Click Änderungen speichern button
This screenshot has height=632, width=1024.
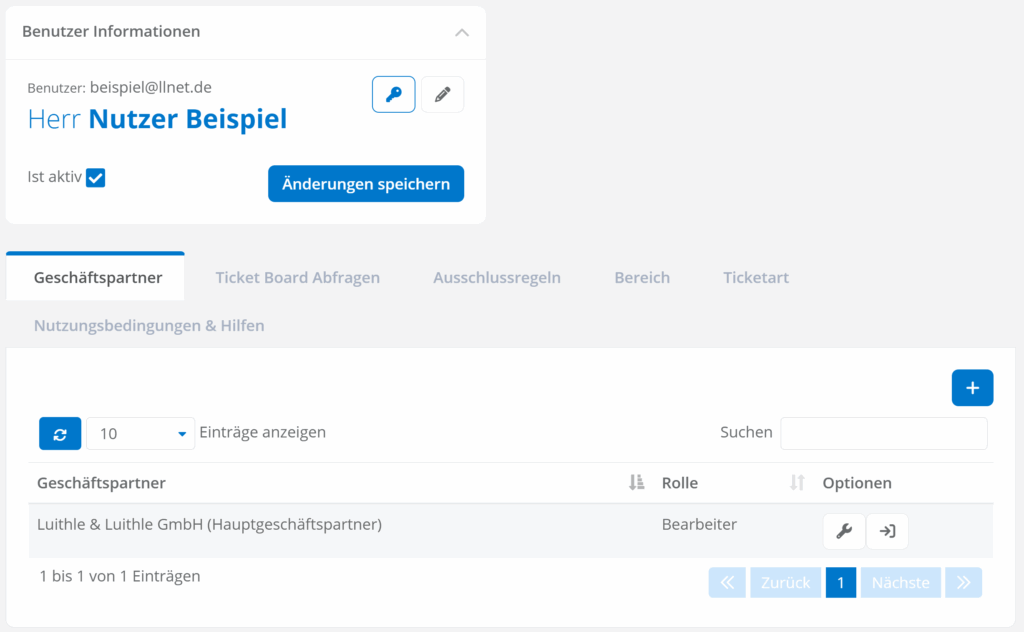point(366,184)
